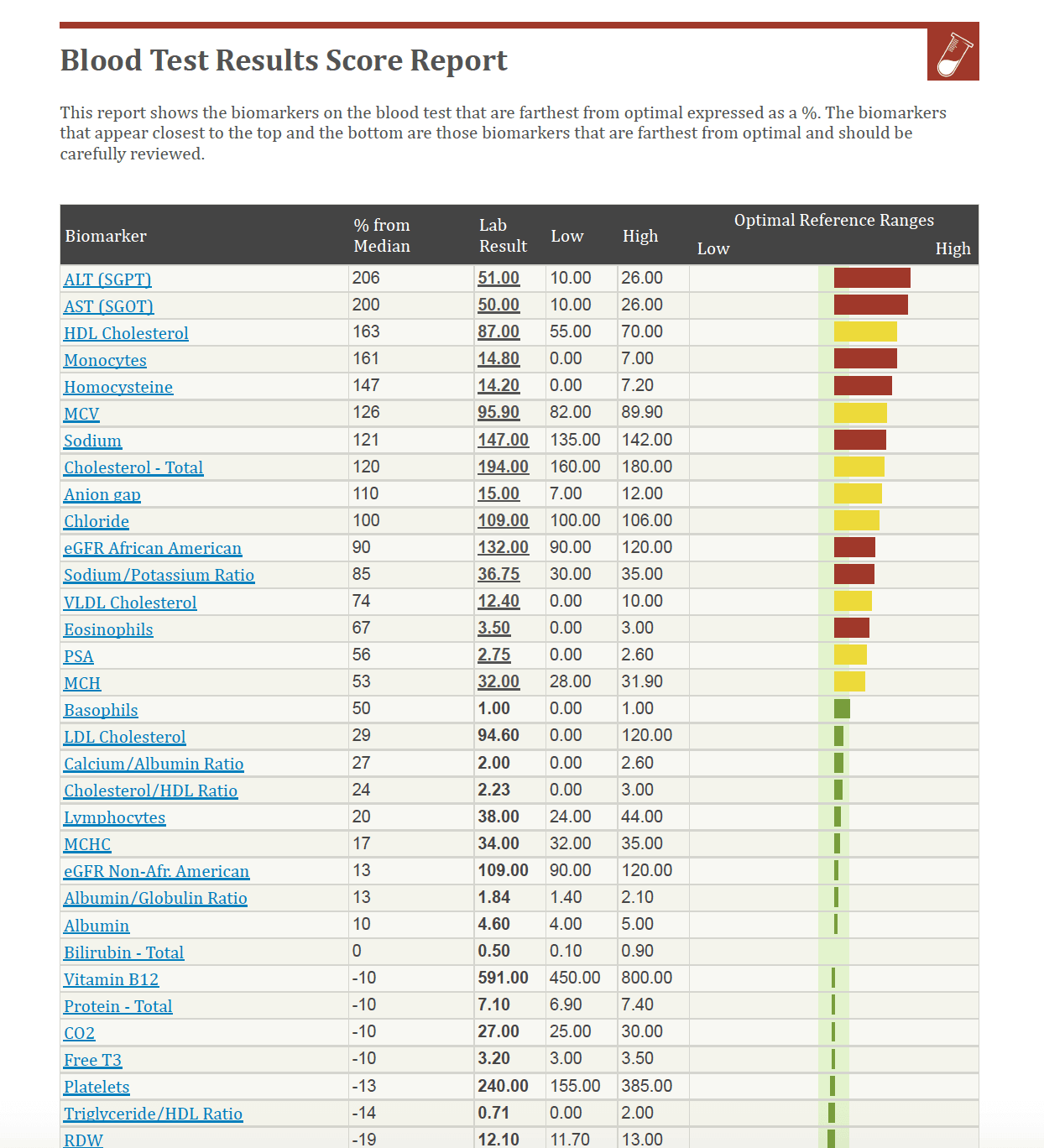Click the ALT lab result value 51.00
This screenshot has width=1044, height=1148.
(499, 278)
